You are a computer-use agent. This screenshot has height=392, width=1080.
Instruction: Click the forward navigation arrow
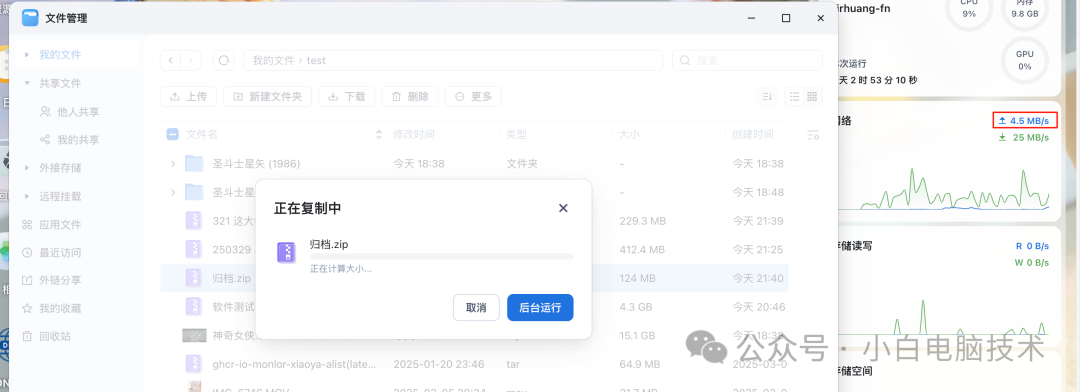click(191, 61)
